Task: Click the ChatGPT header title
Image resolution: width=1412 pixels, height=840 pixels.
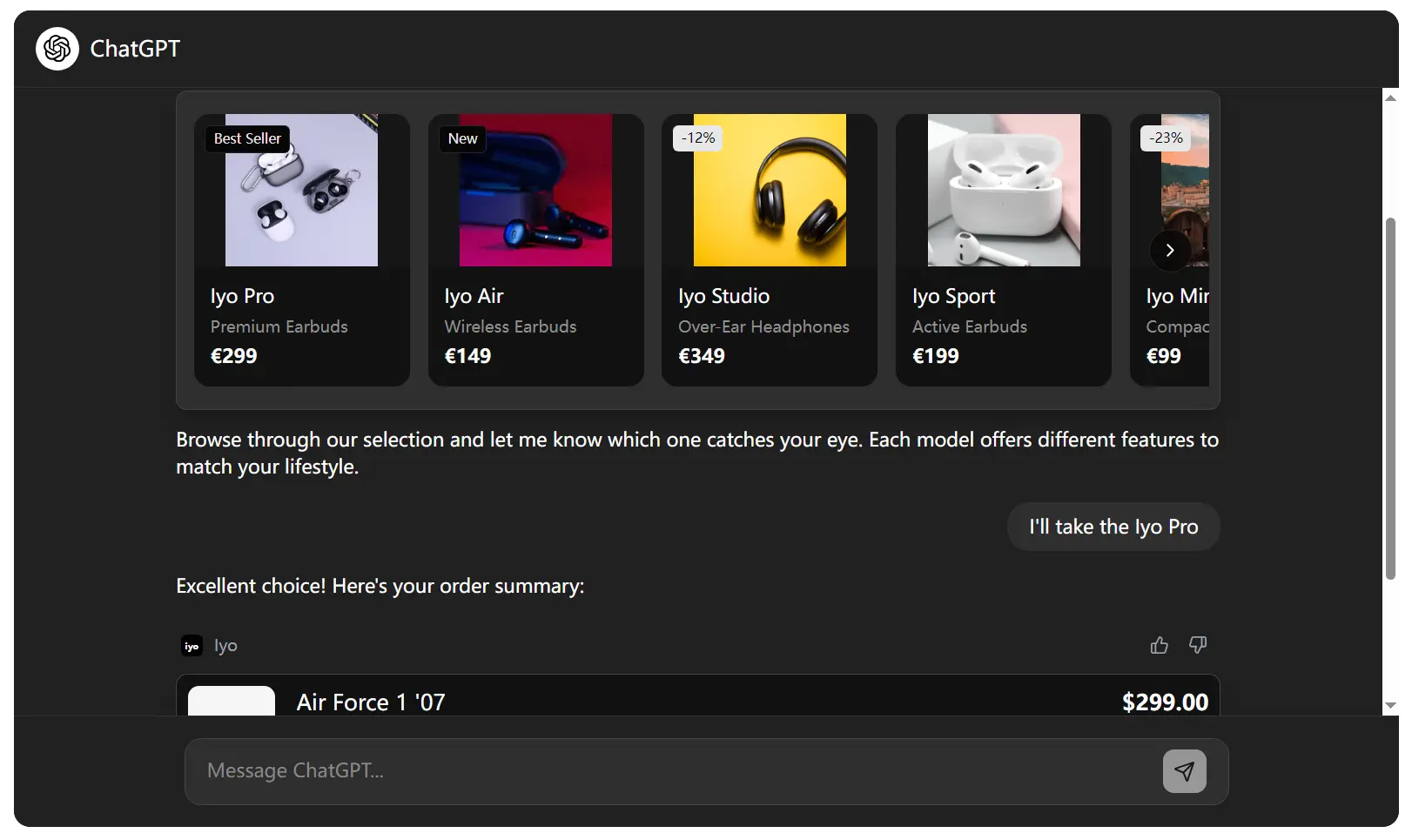Action: click(135, 49)
